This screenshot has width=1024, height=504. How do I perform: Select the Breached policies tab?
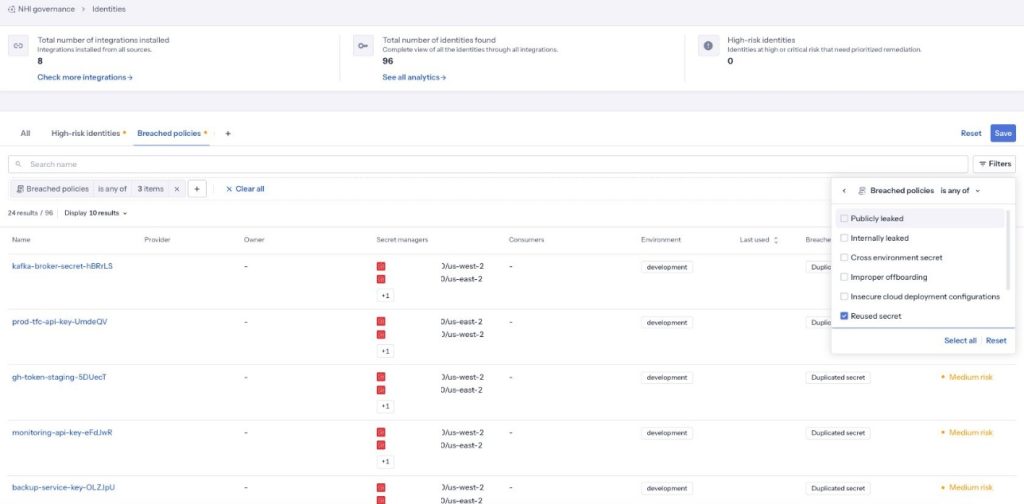click(x=169, y=133)
